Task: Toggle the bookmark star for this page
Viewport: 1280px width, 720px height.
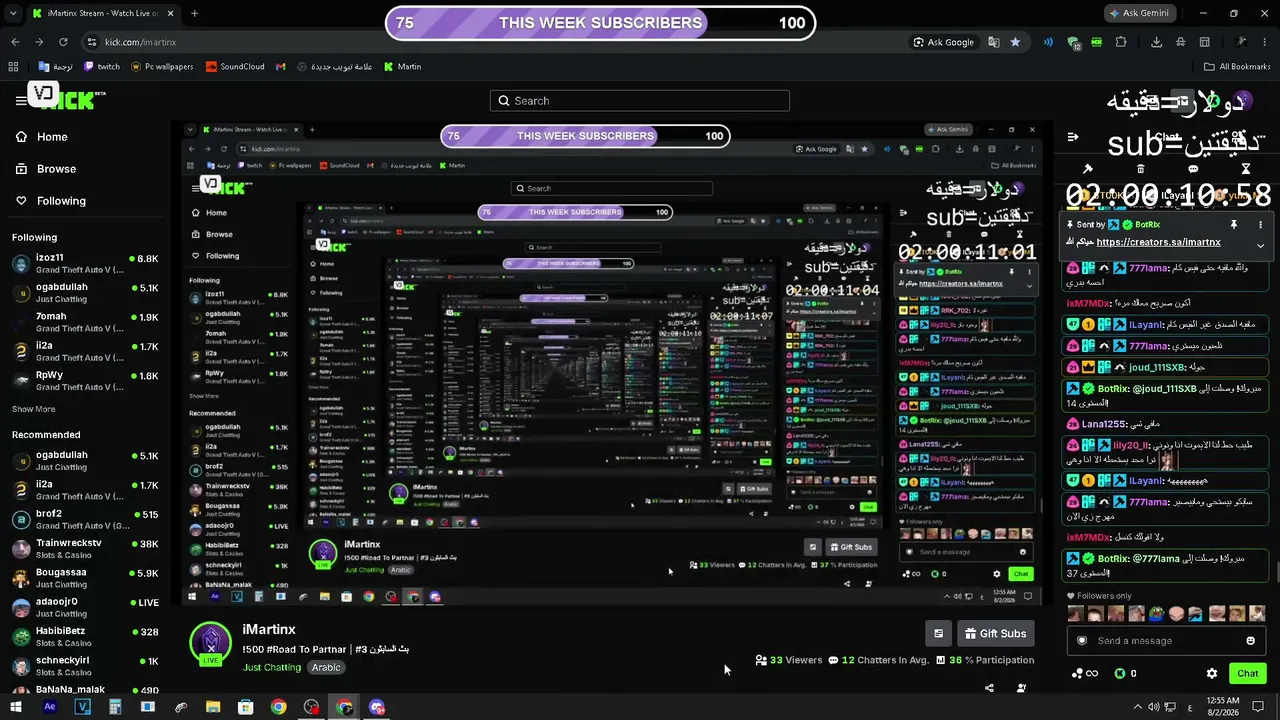Action: pos(1016,42)
